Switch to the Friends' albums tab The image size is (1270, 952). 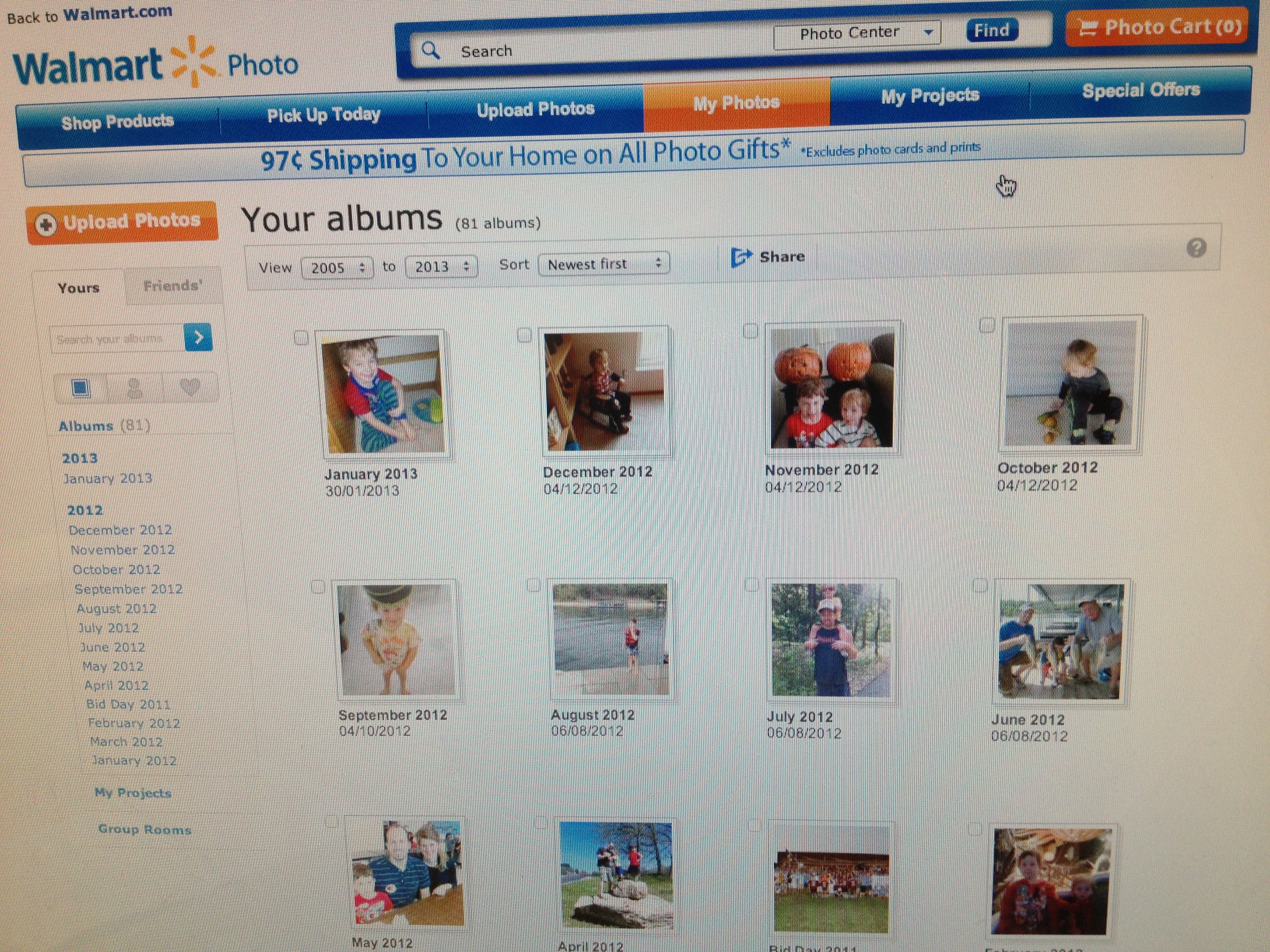172,286
